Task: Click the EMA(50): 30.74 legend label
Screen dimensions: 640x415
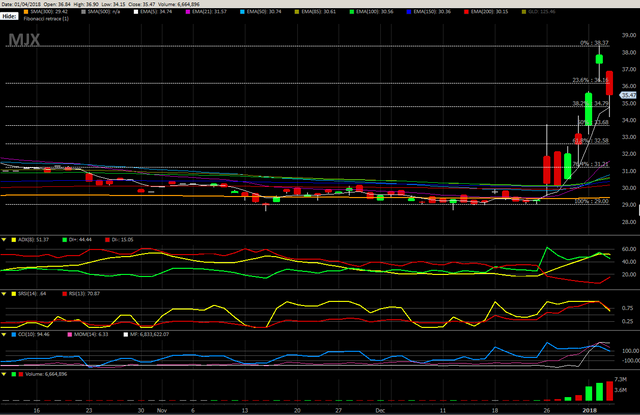Action: [x=264, y=12]
